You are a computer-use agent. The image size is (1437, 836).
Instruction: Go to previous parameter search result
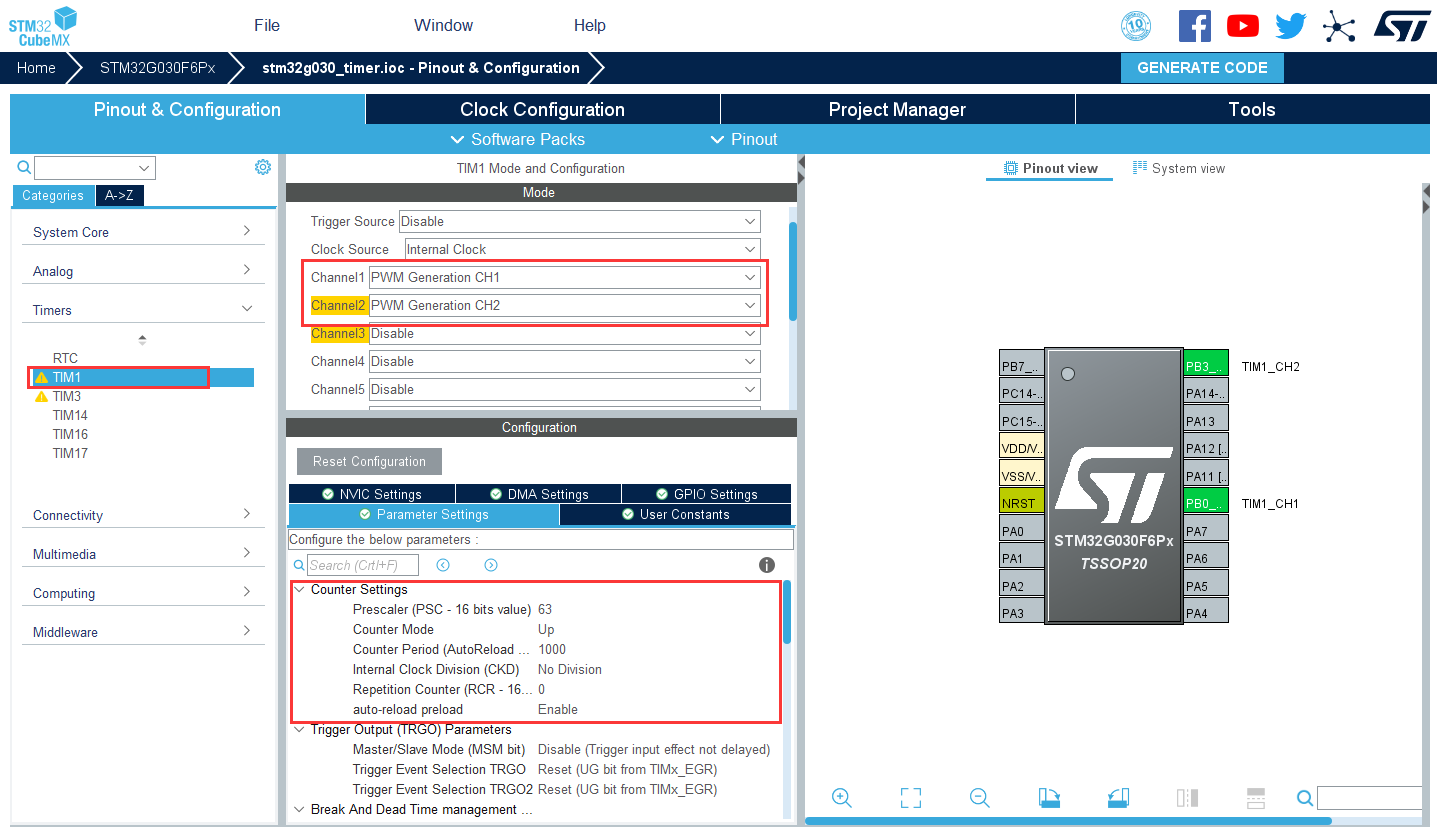click(x=443, y=565)
